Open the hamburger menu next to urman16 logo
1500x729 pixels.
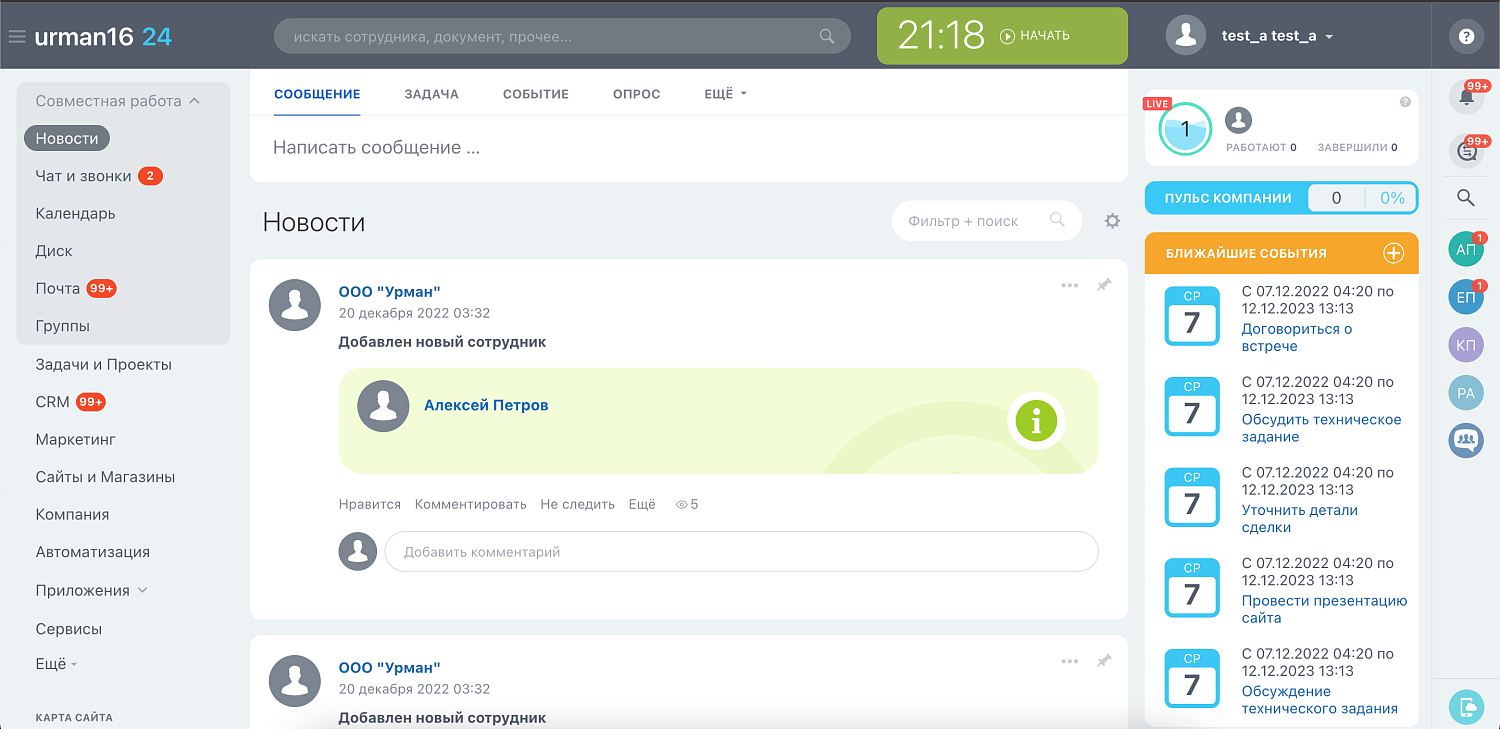[x=16, y=36]
